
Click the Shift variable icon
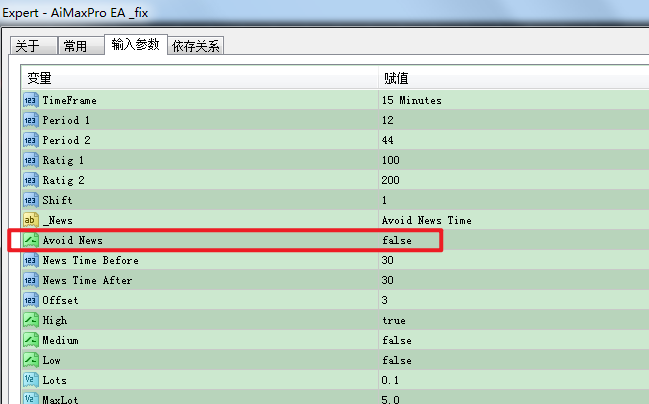30,200
